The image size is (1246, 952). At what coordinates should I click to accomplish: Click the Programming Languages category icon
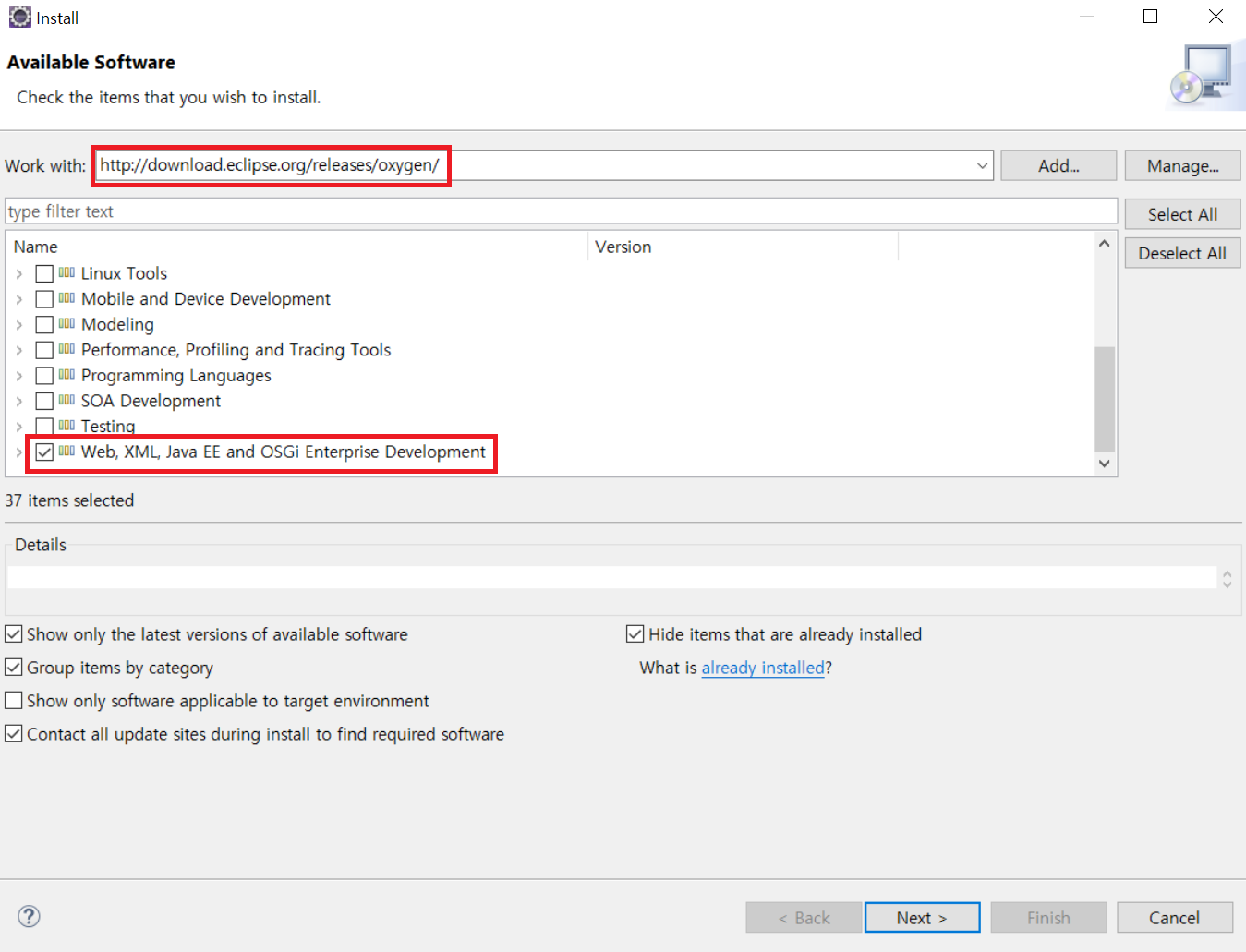point(67,375)
